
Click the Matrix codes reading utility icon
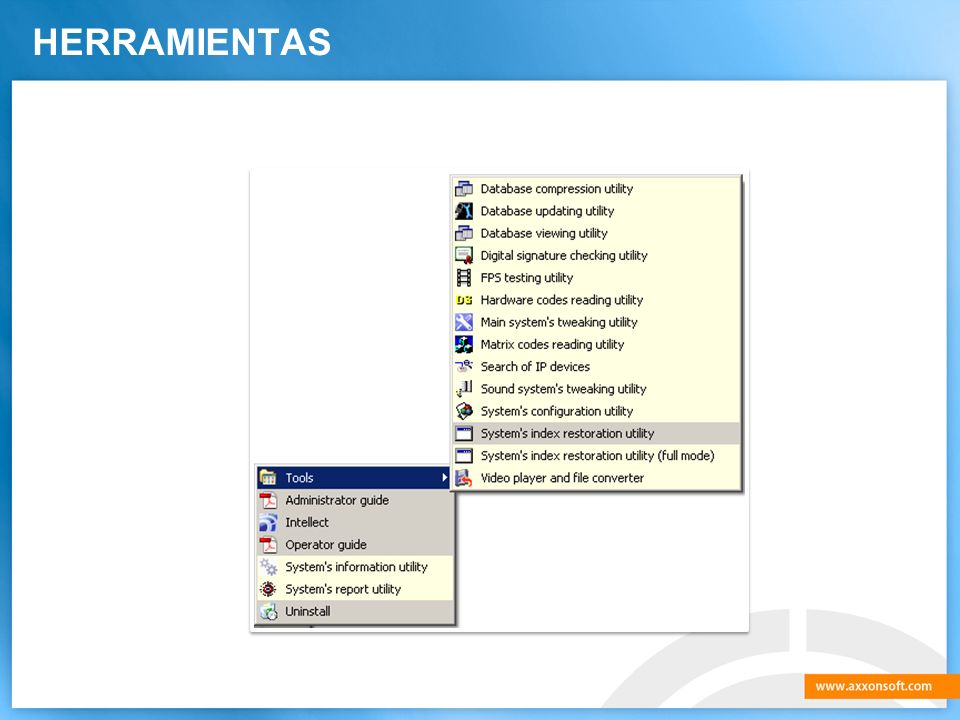pos(464,344)
